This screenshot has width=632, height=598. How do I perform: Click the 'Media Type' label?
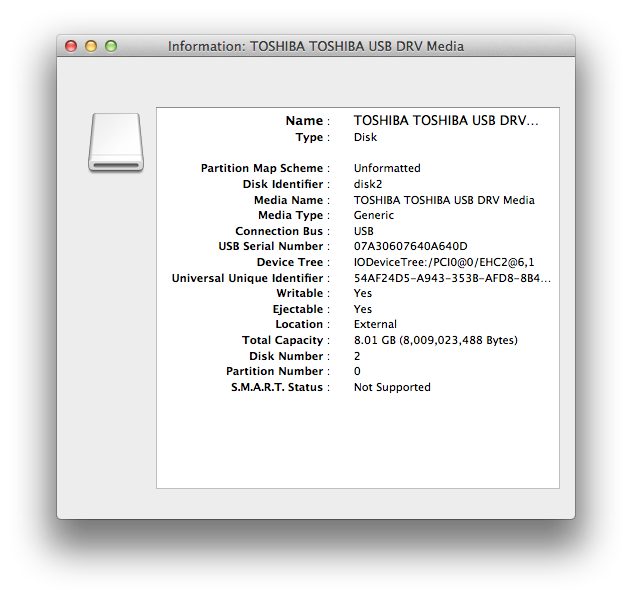291,216
